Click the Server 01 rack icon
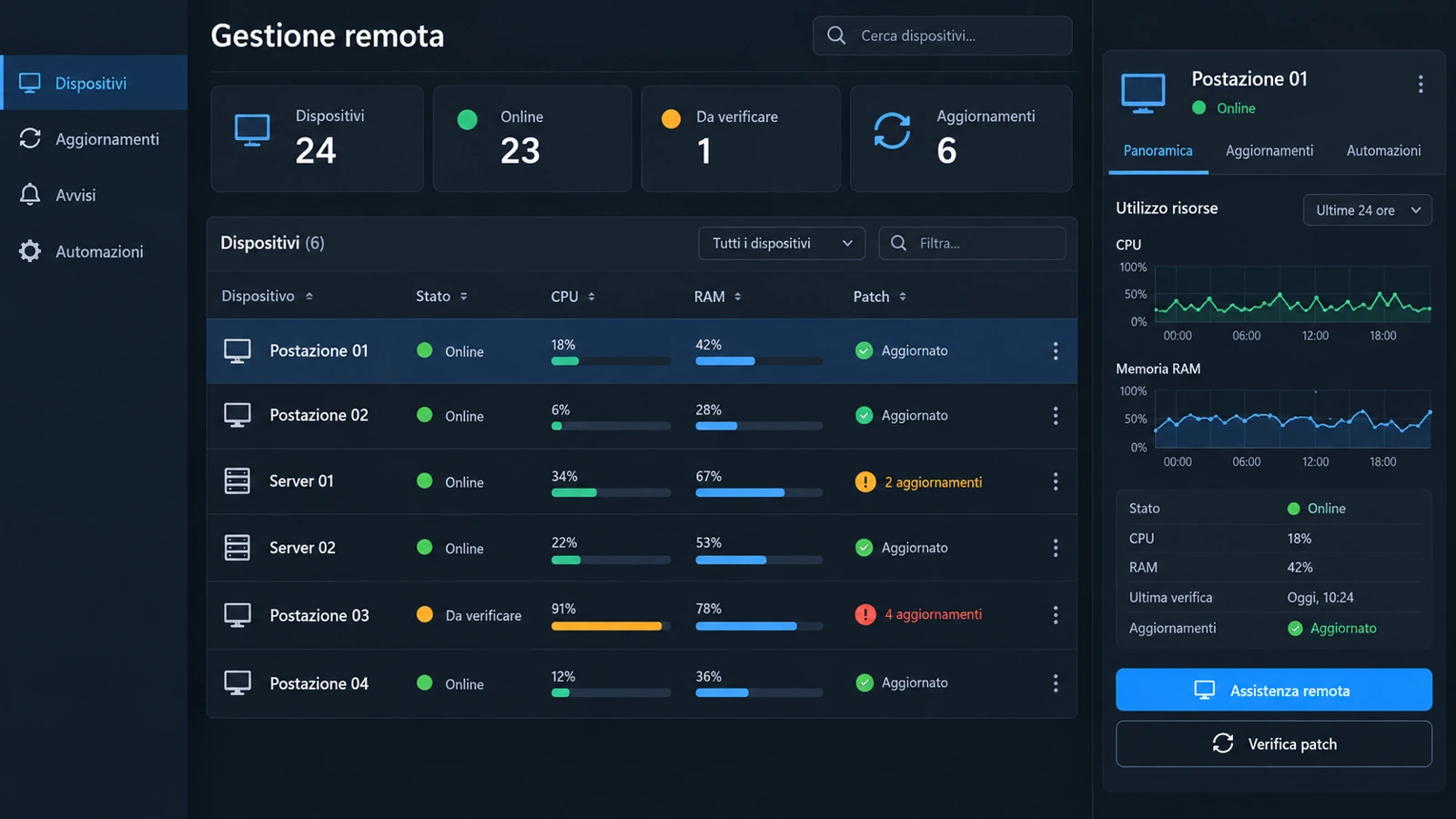Viewport: 1456px width, 819px height. [x=238, y=480]
